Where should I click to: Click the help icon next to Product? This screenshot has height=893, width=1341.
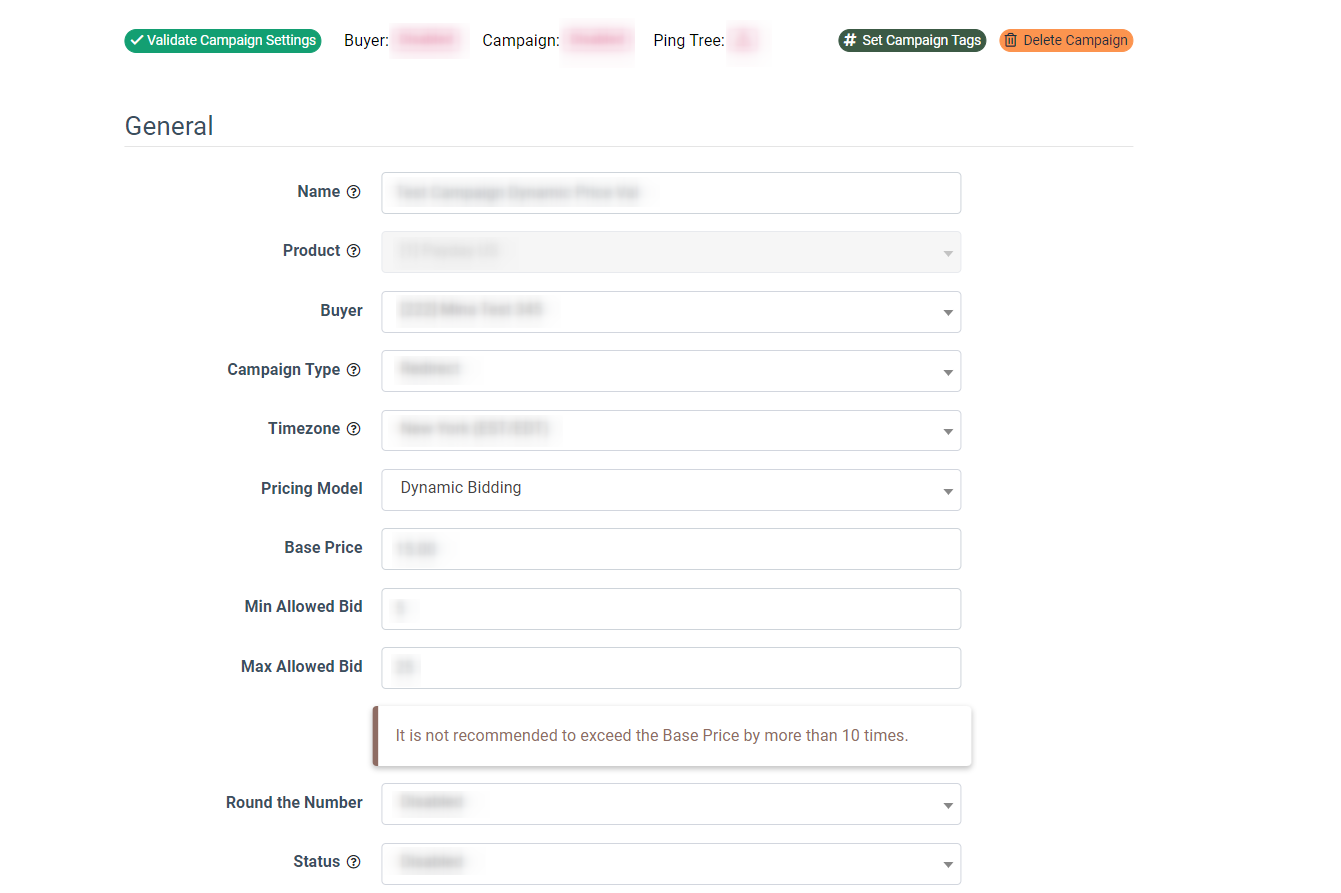coord(353,251)
